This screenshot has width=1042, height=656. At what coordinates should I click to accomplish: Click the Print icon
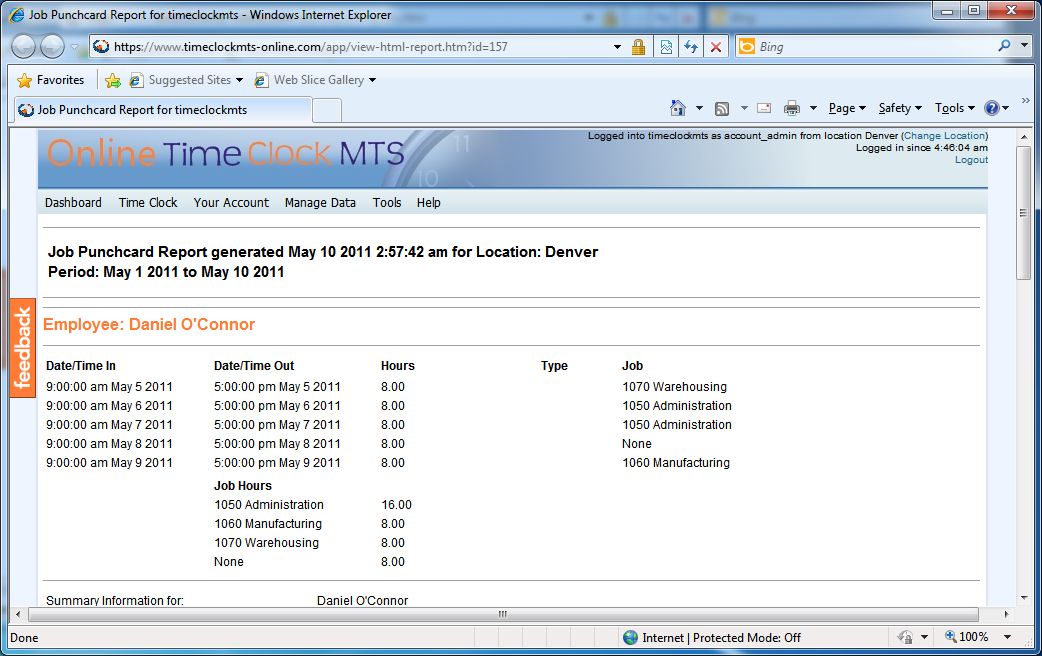[x=791, y=108]
